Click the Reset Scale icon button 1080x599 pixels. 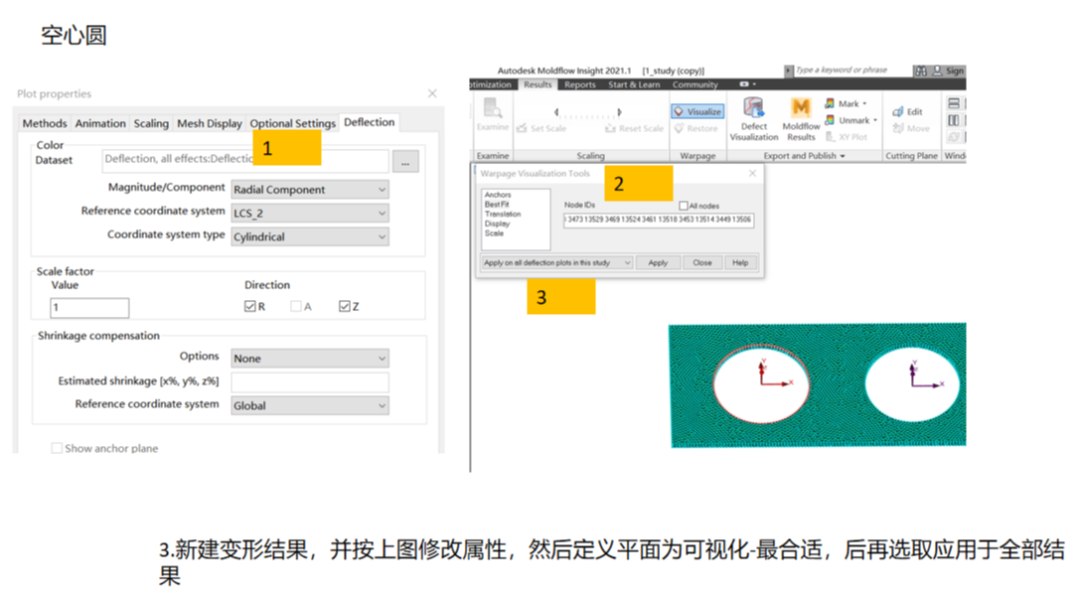tap(610, 128)
